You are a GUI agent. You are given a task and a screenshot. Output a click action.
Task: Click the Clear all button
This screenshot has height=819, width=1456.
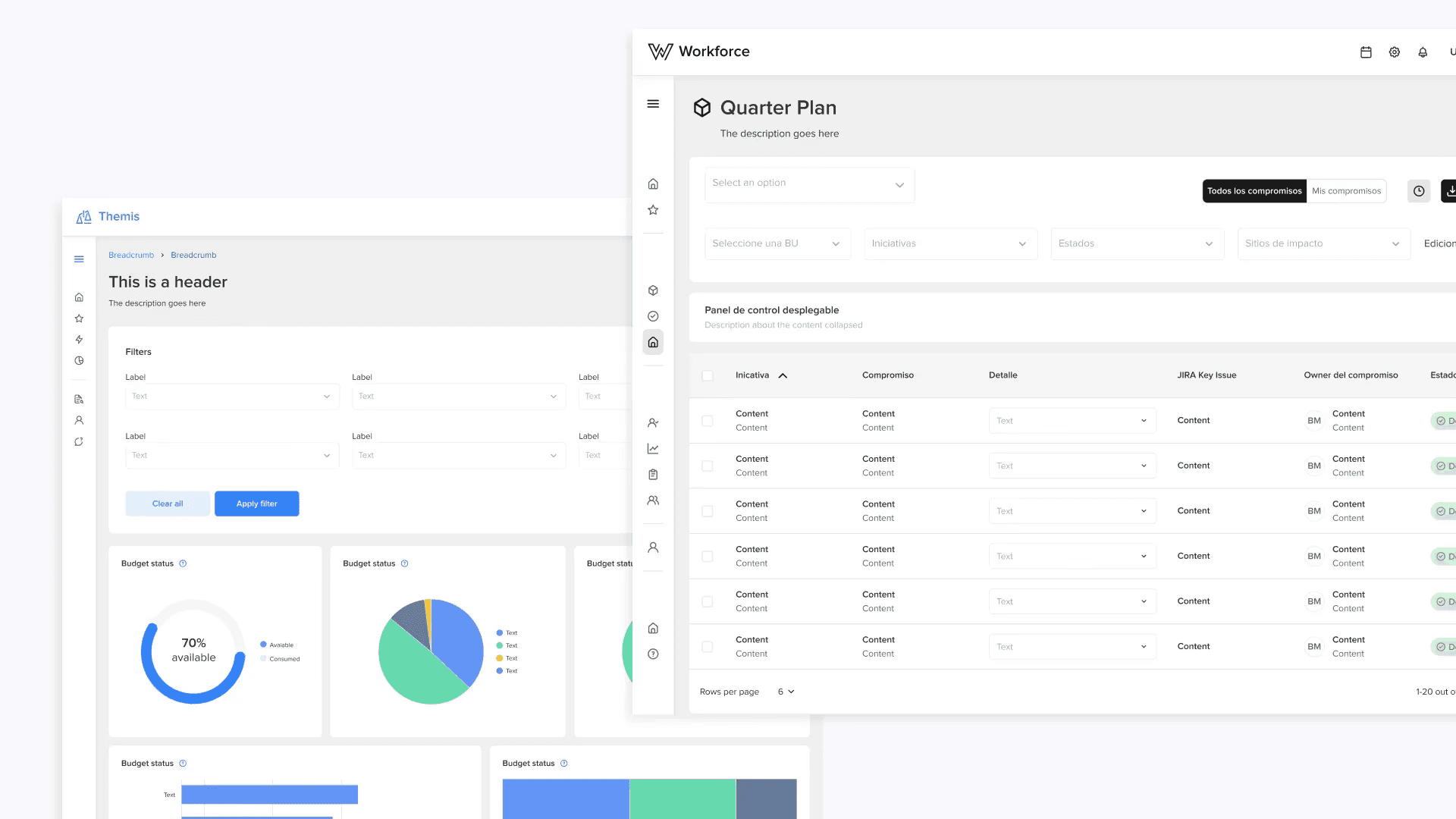pos(168,504)
